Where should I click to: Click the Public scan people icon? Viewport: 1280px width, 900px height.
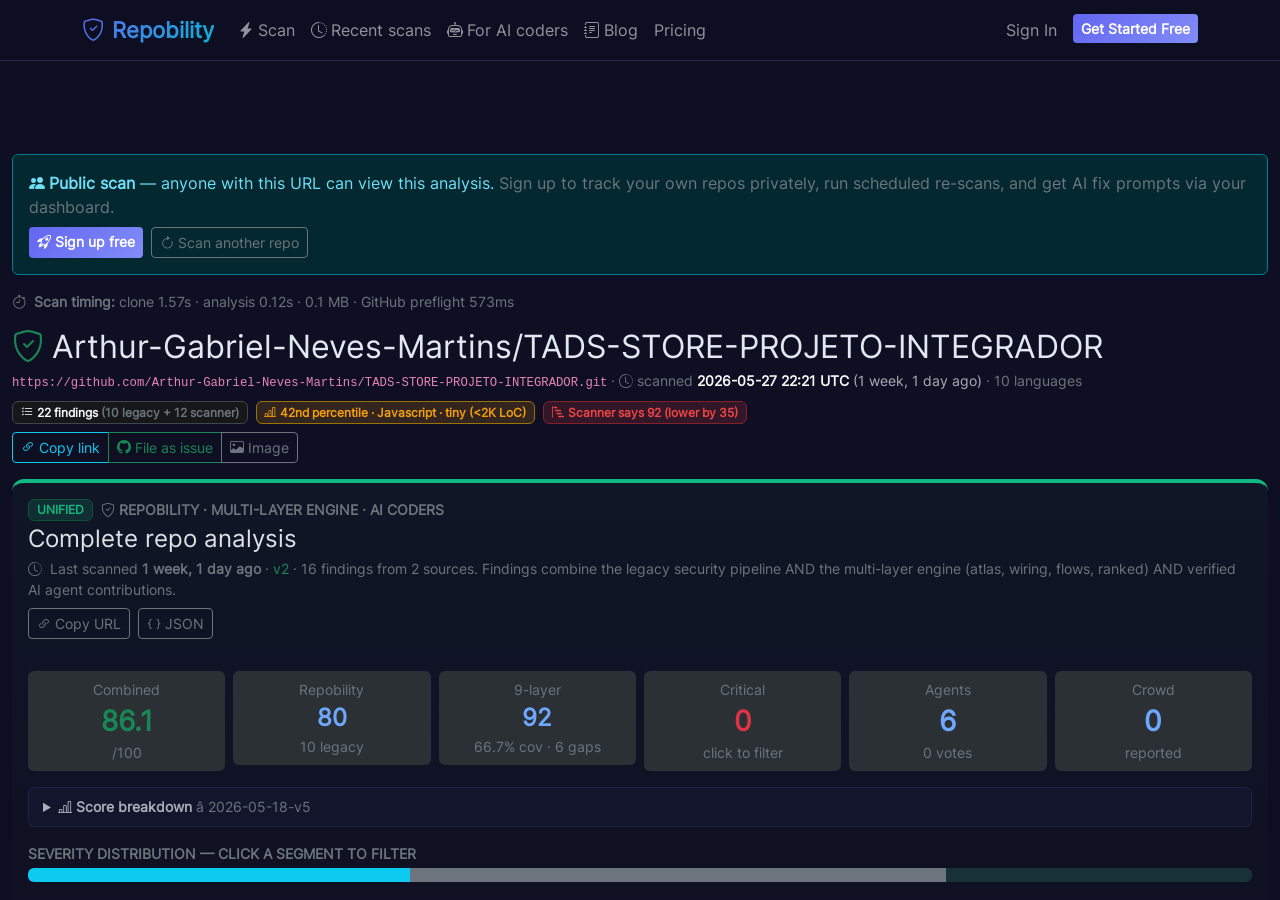(37, 183)
